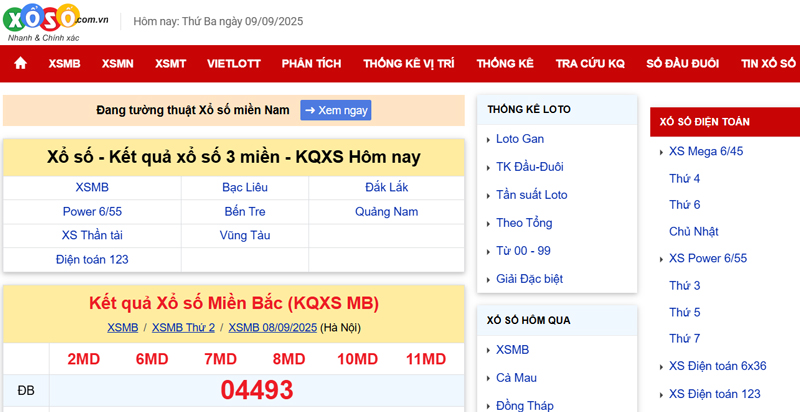Open Cà Mau under Xổ số hôm qua
This screenshot has width=800, height=412.
(x=516, y=378)
